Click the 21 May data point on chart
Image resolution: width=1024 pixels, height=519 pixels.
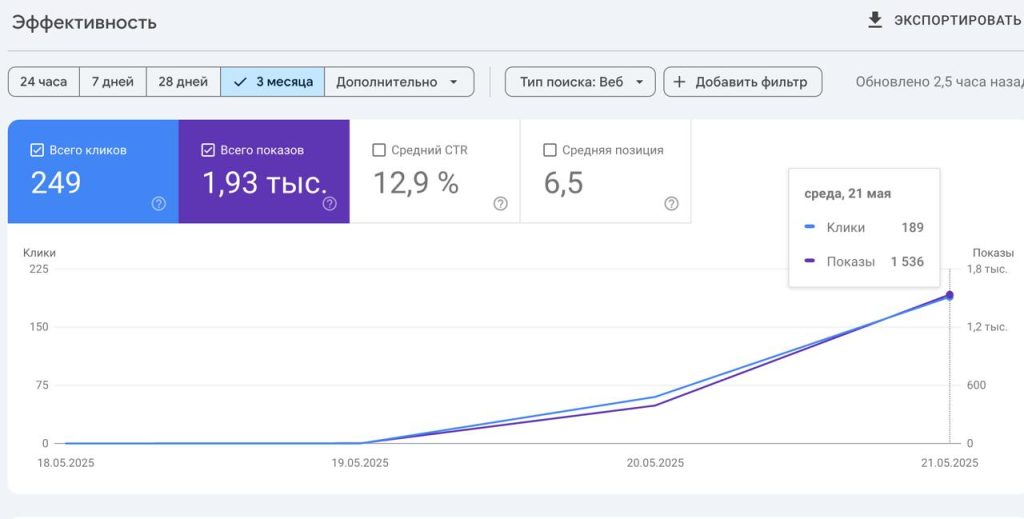[950, 296]
